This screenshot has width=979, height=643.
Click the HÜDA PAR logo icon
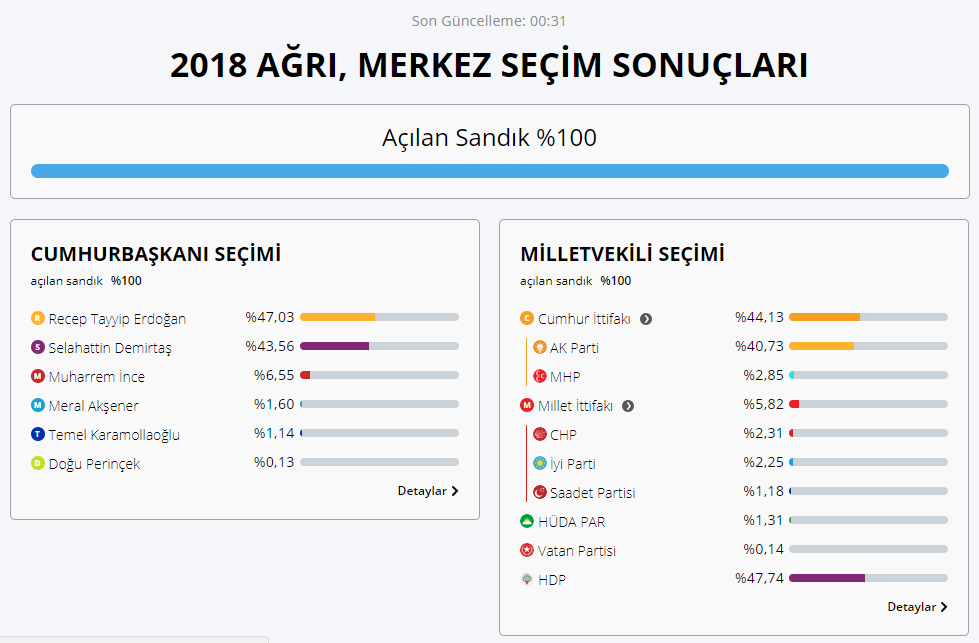527,522
